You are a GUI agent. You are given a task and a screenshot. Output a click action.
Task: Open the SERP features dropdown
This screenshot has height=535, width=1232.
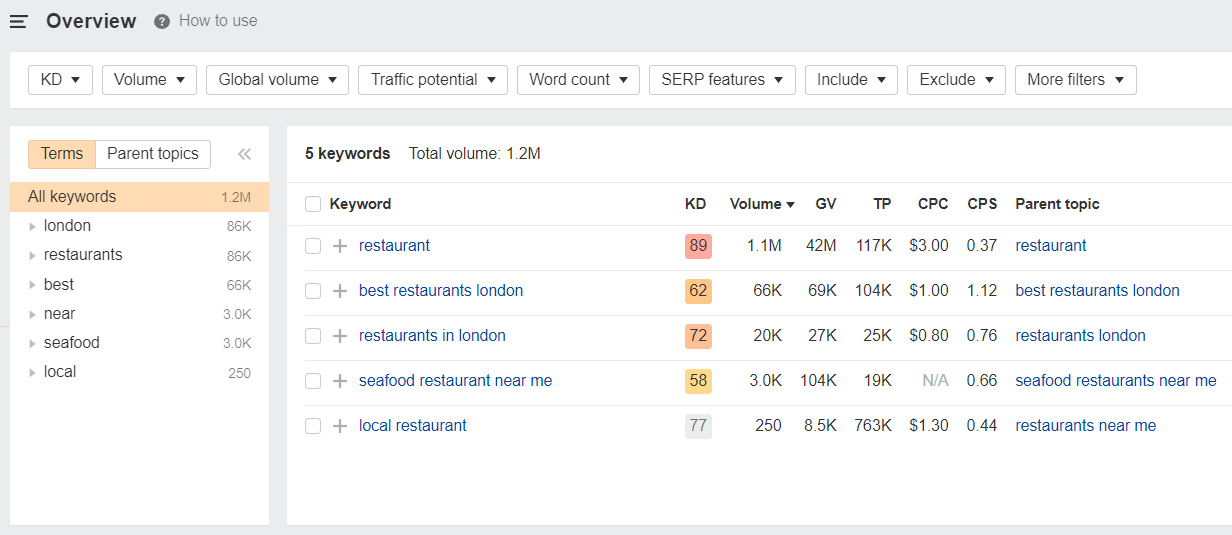(722, 80)
